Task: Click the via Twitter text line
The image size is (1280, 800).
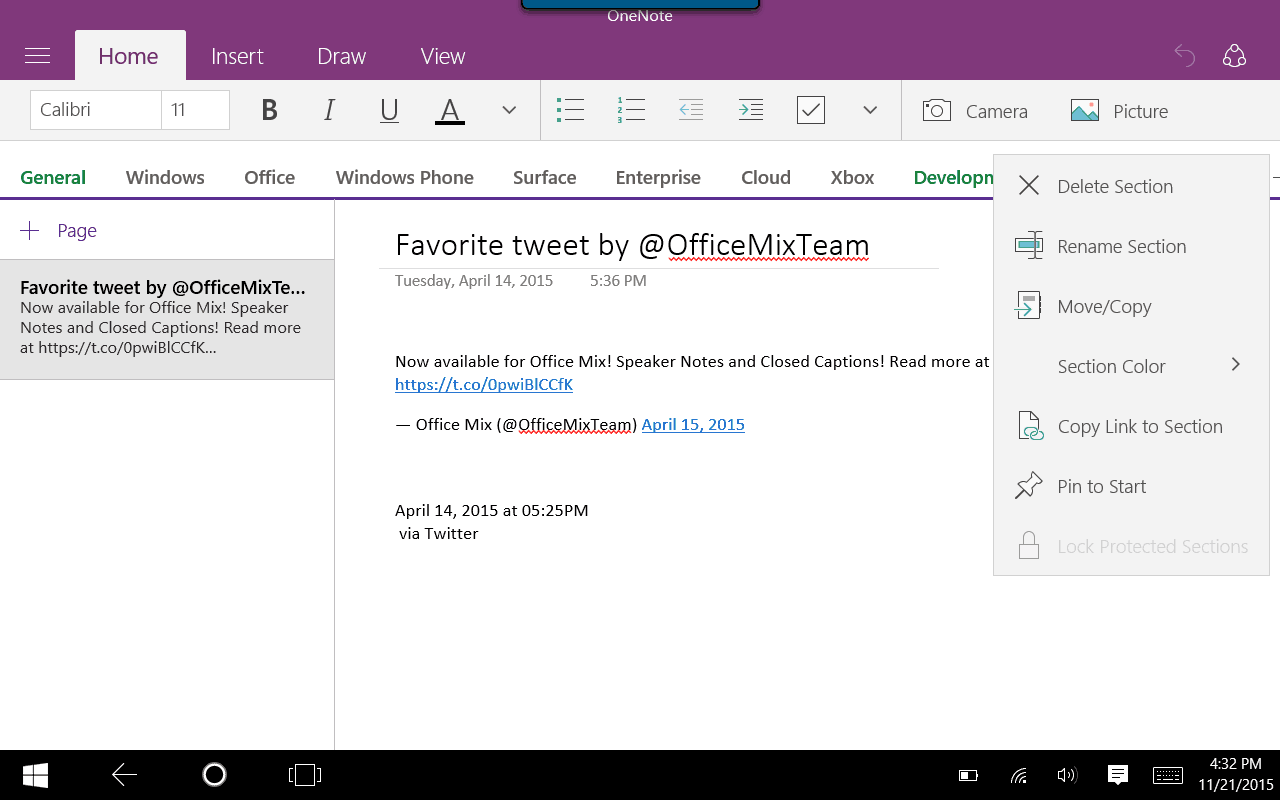Action: pyautogui.click(x=439, y=533)
